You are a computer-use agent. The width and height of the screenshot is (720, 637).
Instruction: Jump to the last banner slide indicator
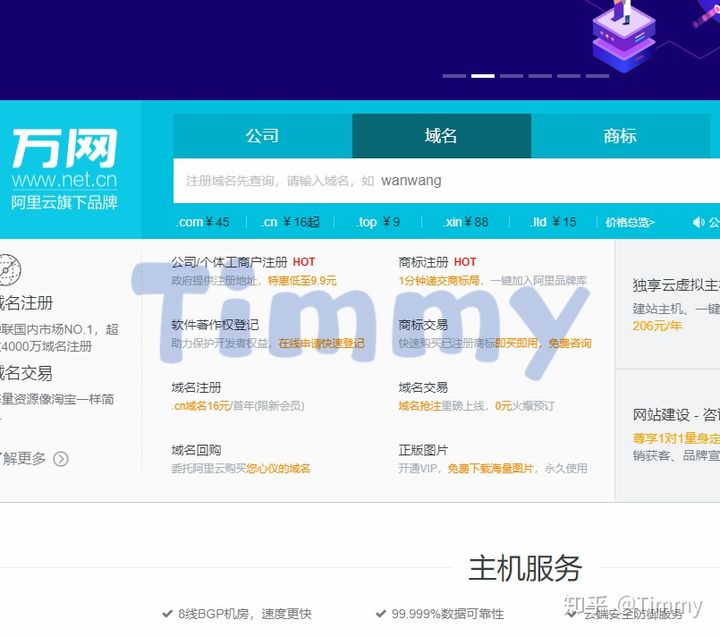(597, 75)
